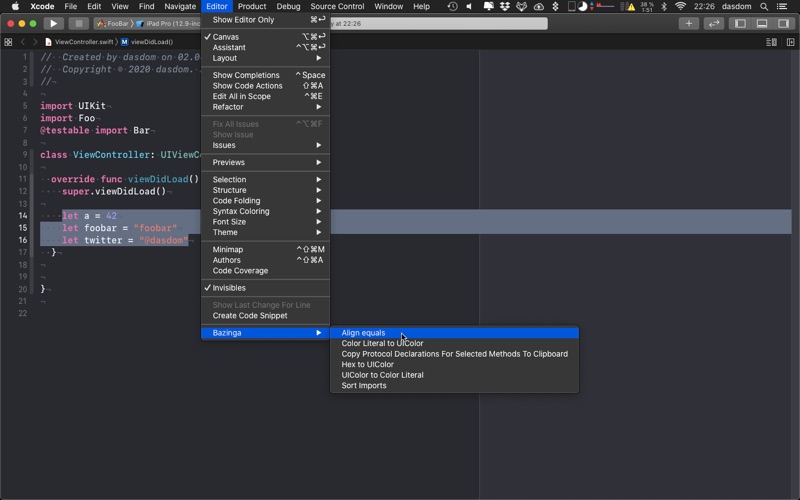Click the Time Machine menu bar icon
The width and height of the screenshot is (800, 500).
[452, 6]
